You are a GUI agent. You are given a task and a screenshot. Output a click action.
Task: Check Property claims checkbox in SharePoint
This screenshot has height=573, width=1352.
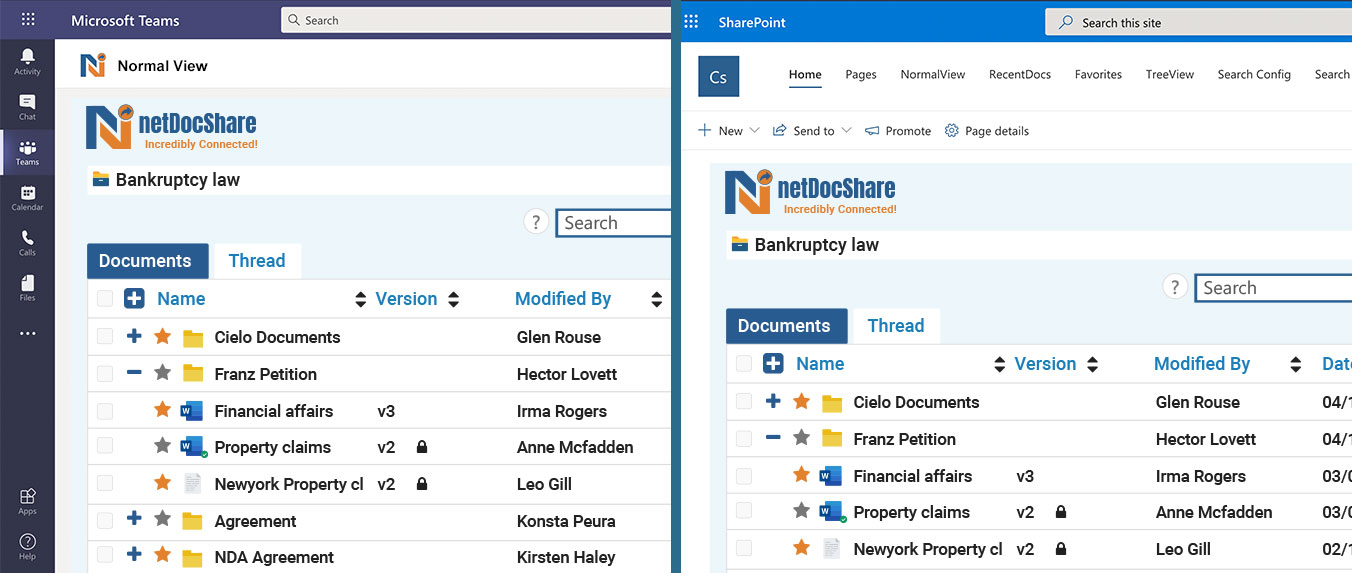(x=744, y=511)
